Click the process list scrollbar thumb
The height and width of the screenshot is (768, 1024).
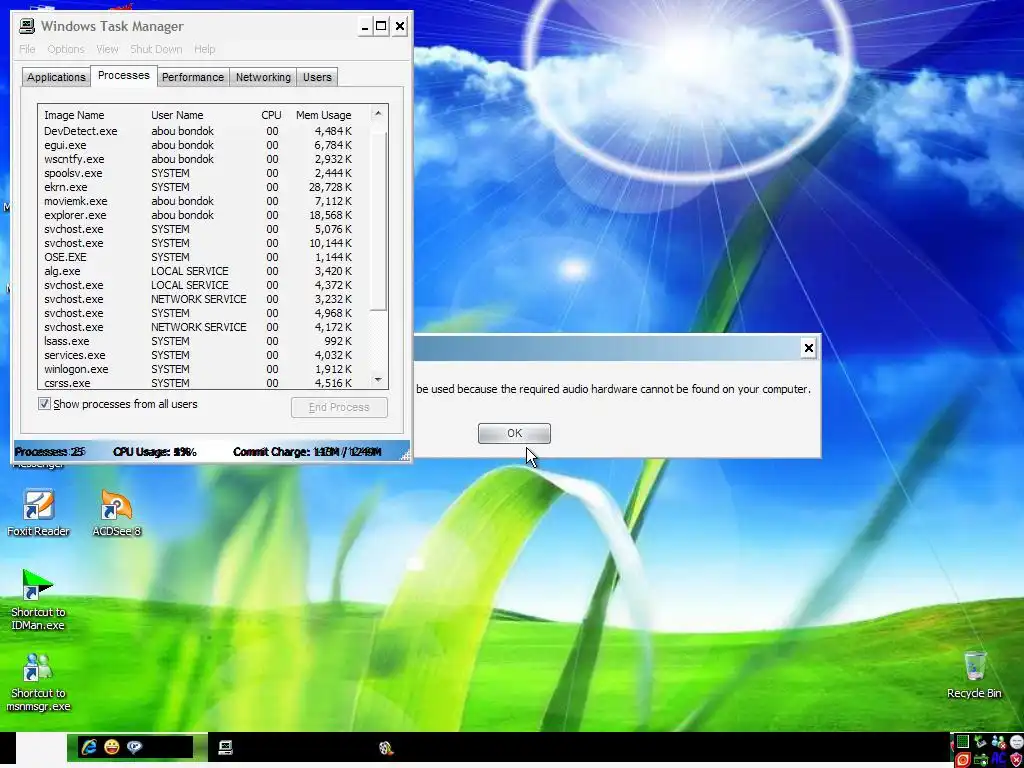pyautogui.click(x=379, y=220)
